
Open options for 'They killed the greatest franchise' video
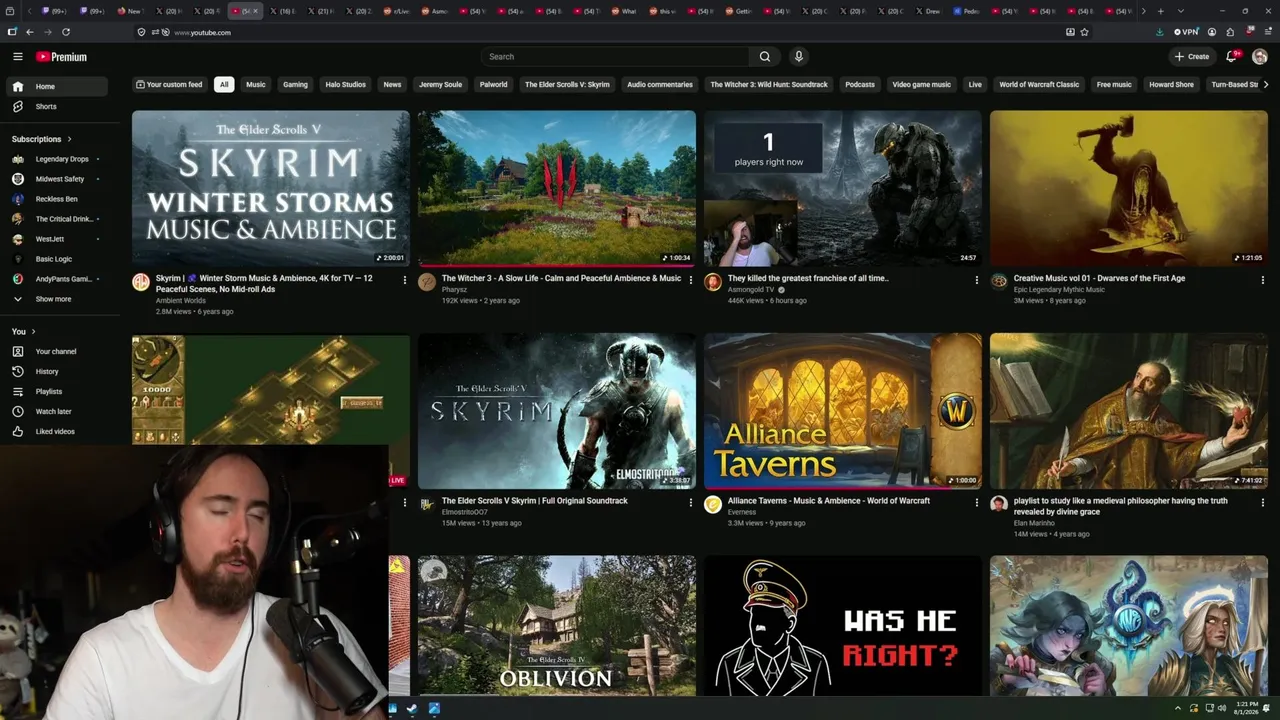point(977,280)
